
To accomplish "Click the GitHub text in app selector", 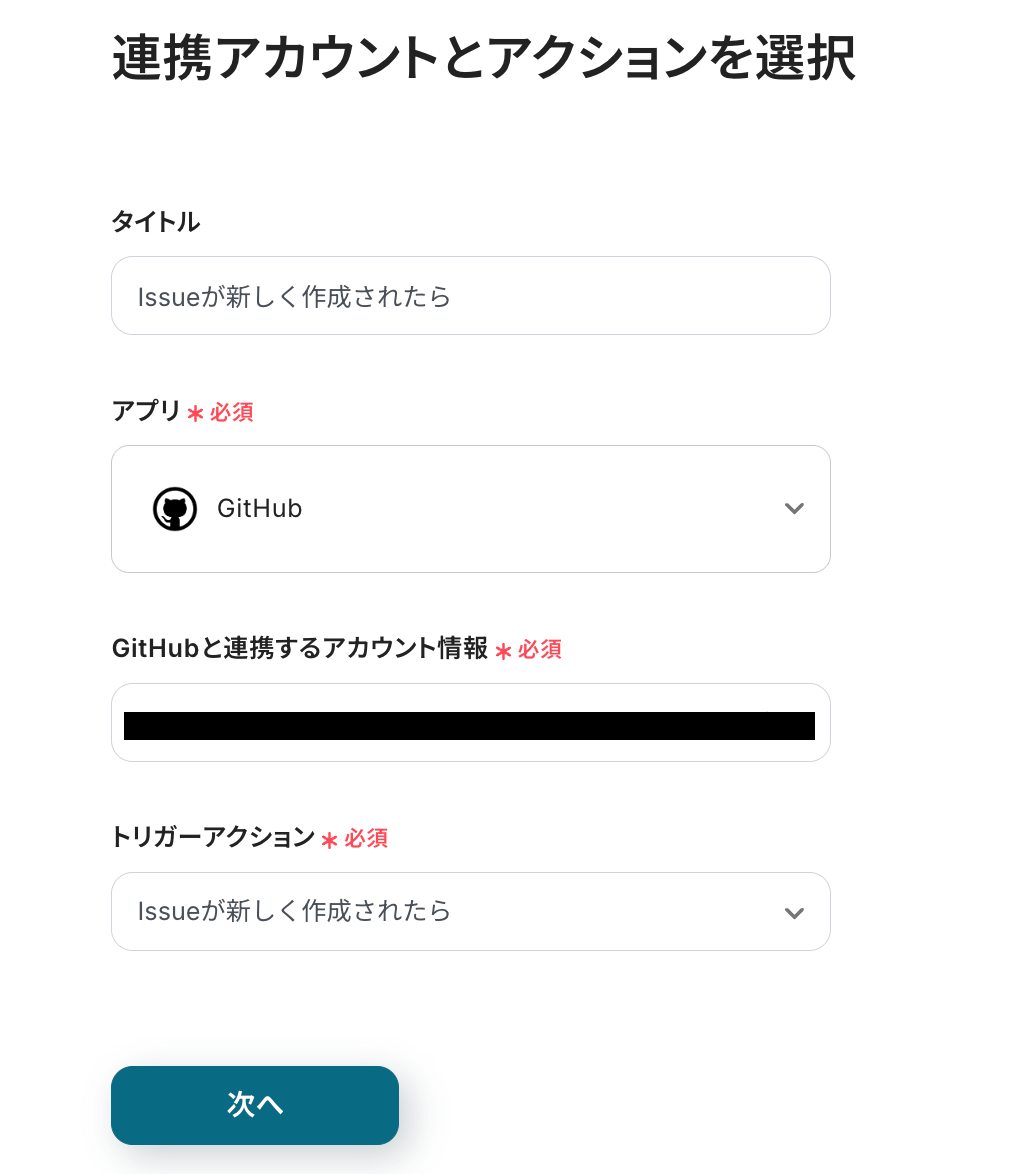I will pyautogui.click(x=260, y=509).
